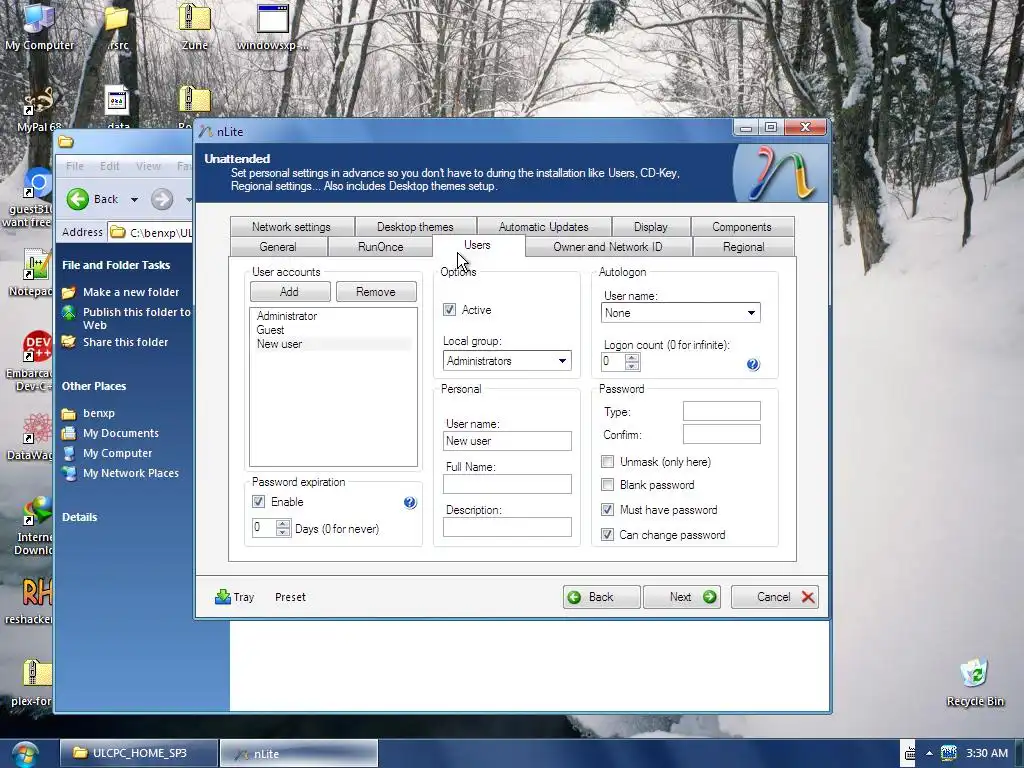Click the Windows Start orb

(25, 754)
